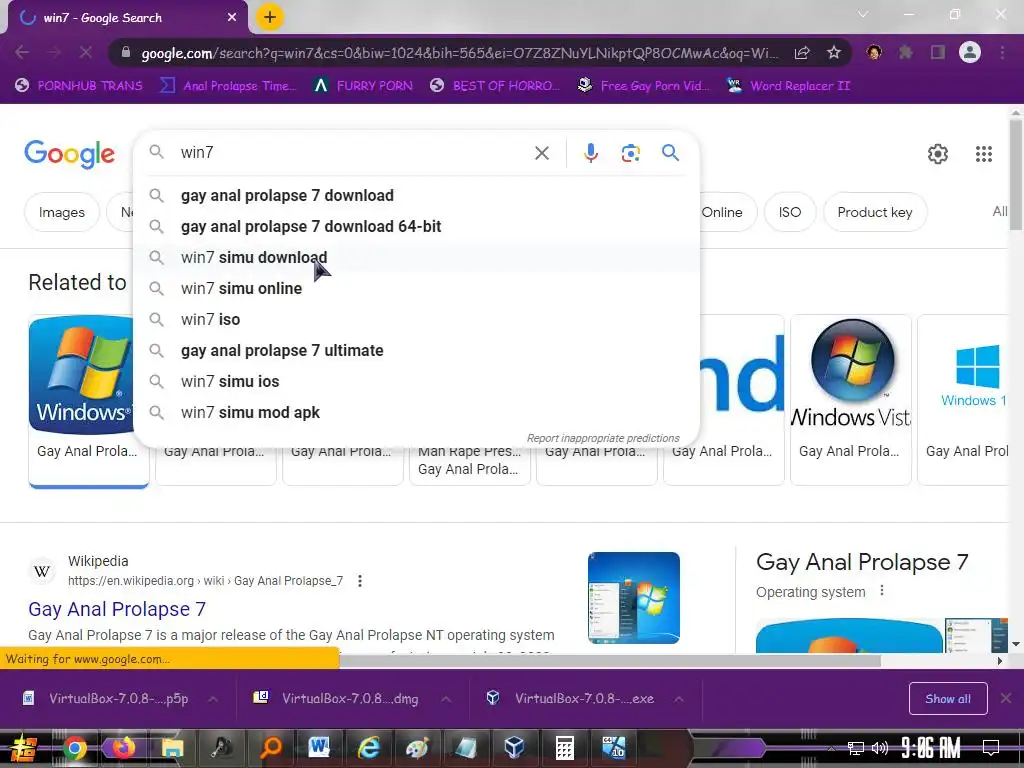
Task: Open downloaded VirtualBox .dmg file
Action: [x=336, y=699]
